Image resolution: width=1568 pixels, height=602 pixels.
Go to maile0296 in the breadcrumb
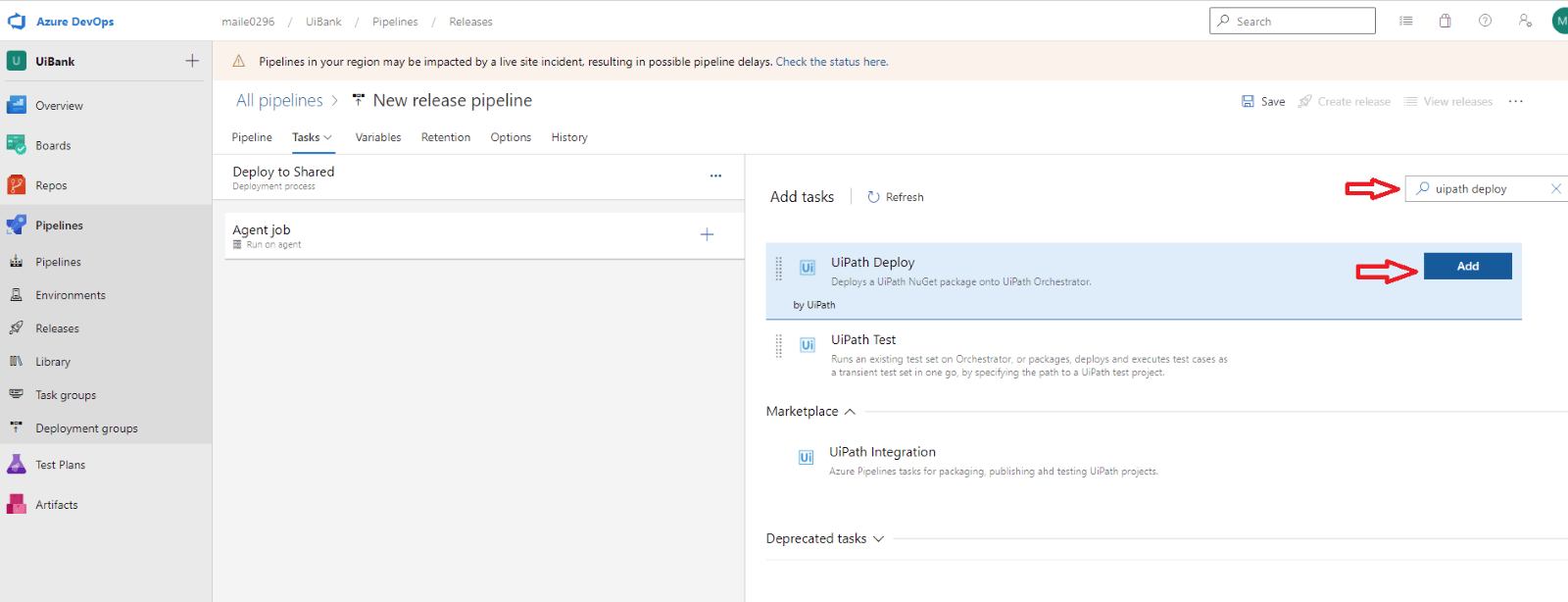pyautogui.click(x=248, y=22)
